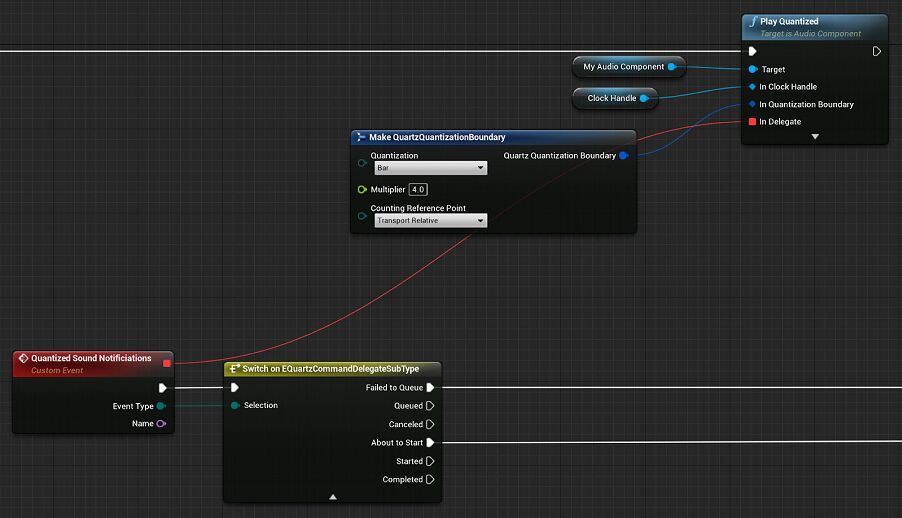Collapse the Switch node's bottom arrow
Screen dimensions: 902x518
[333, 496]
